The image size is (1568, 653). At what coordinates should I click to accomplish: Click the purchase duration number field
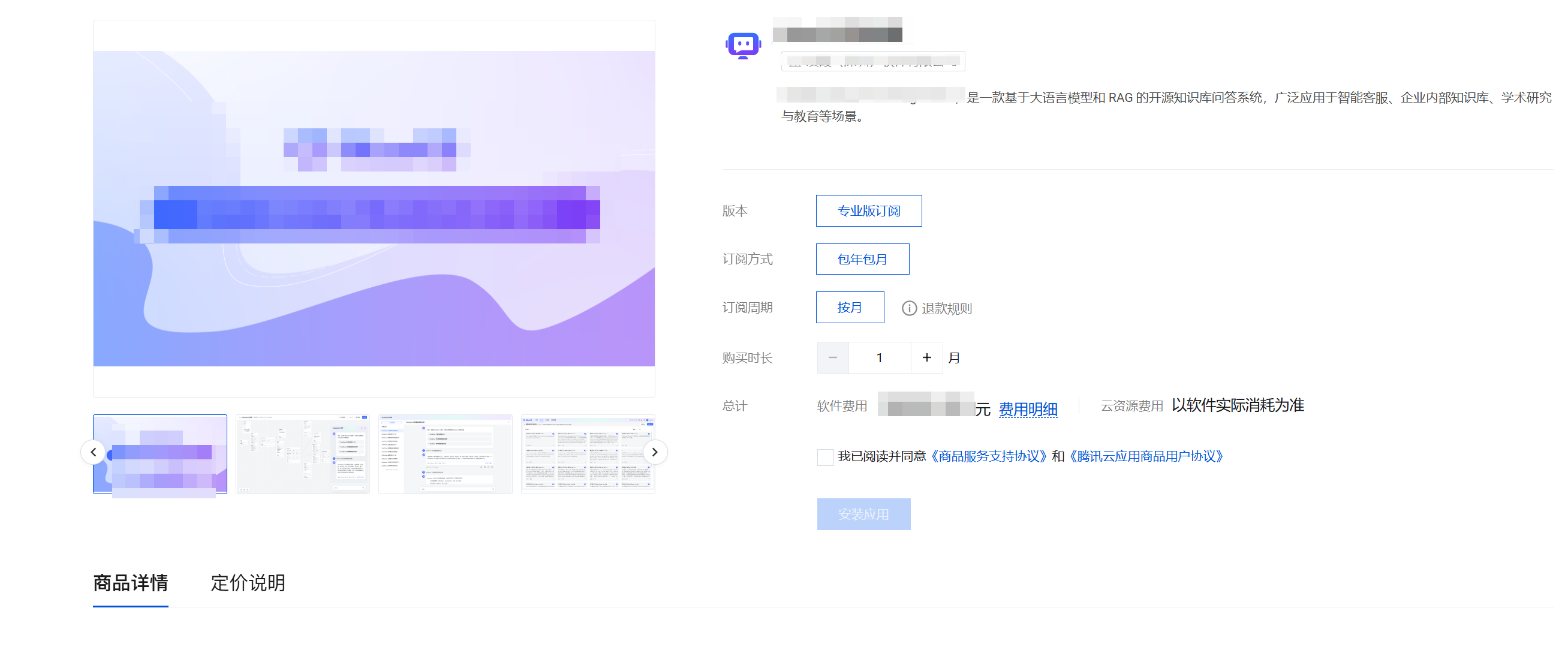879,358
